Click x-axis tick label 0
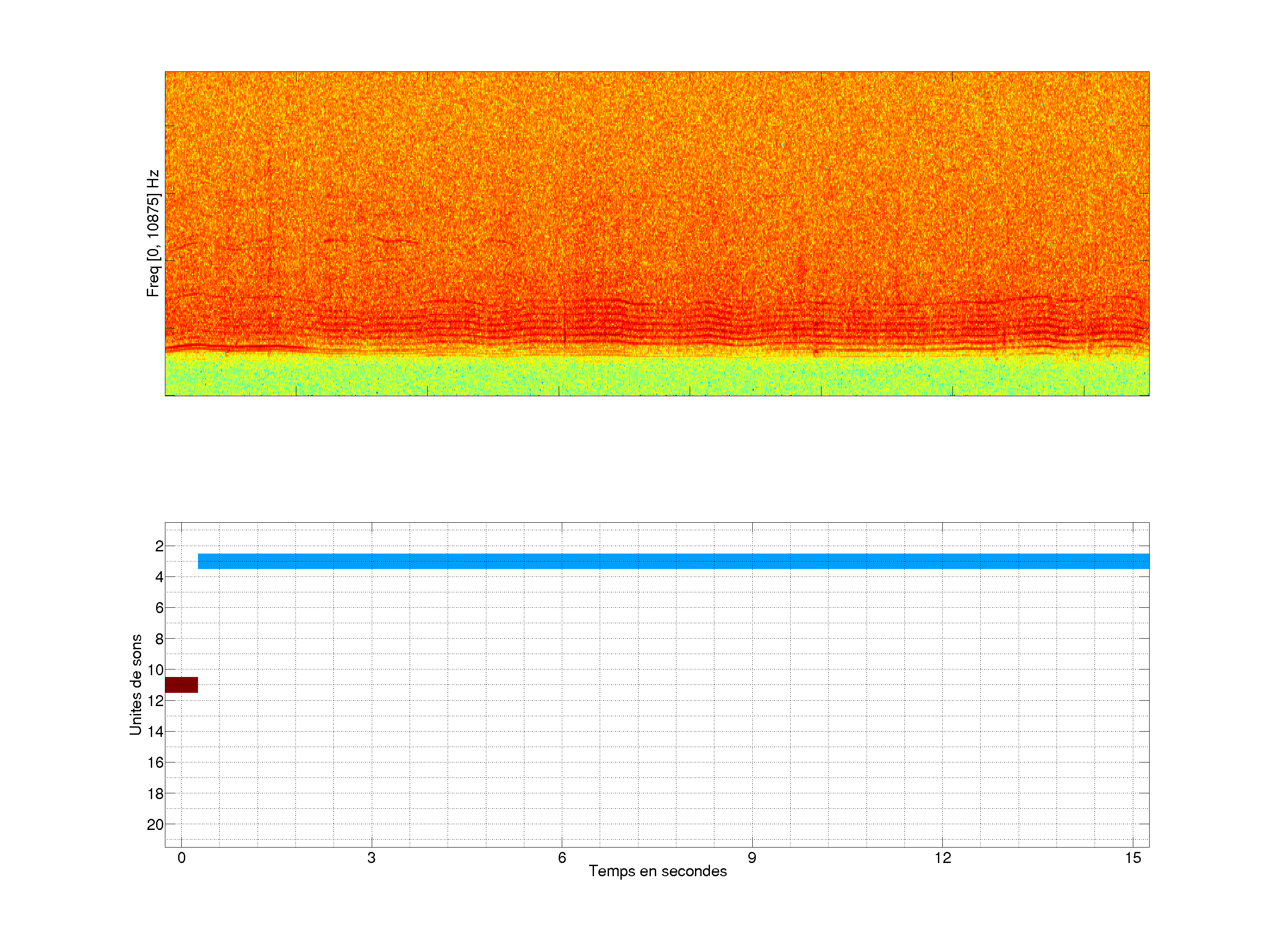This screenshot has width=1270, height=952. pos(181,858)
